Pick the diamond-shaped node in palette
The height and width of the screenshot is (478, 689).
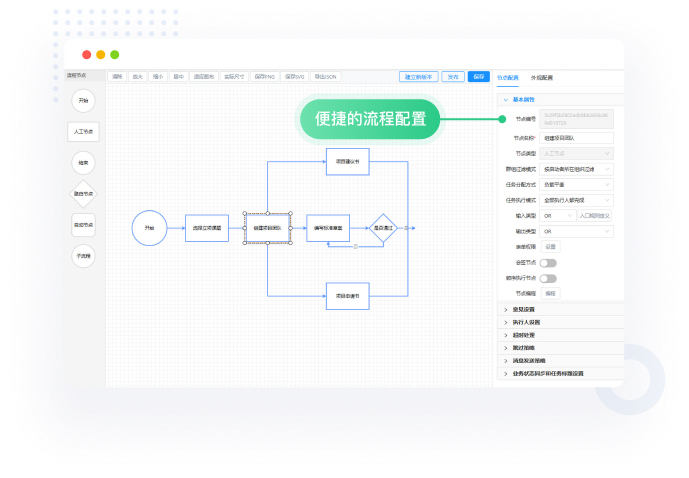[x=84, y=194]
